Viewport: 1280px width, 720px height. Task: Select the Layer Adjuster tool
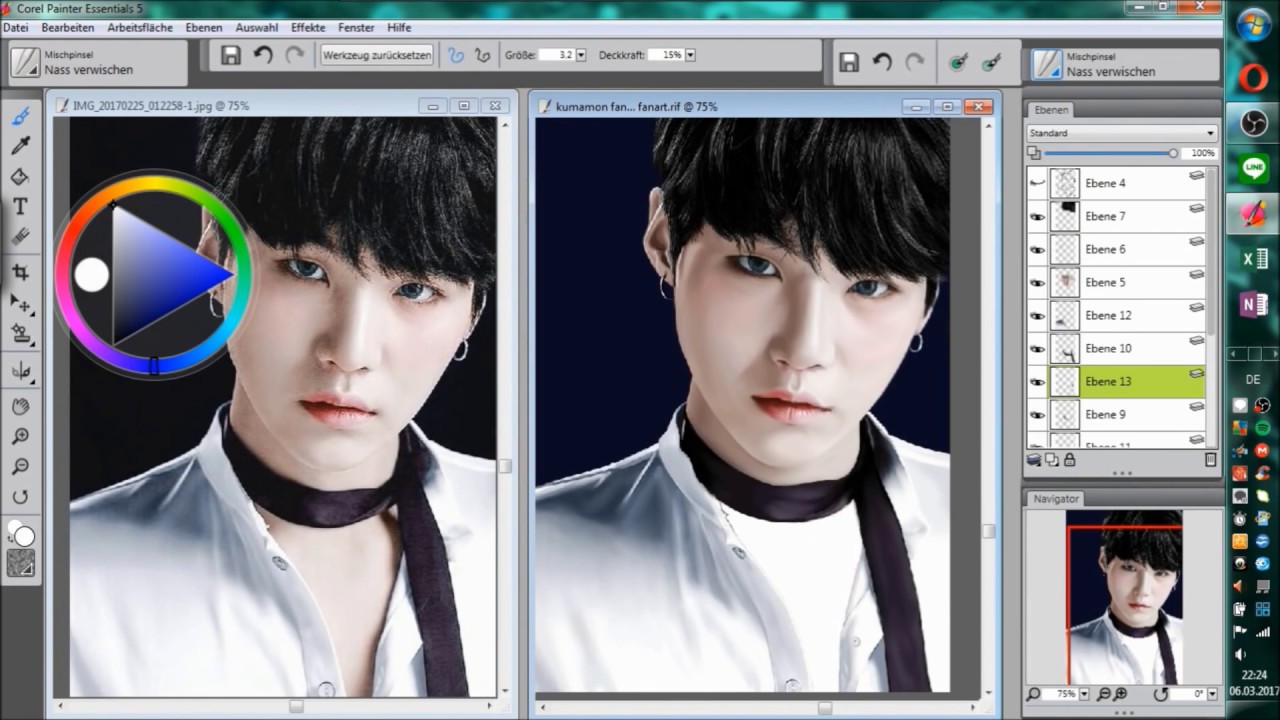pyautogui.click(x=20, y=302)
